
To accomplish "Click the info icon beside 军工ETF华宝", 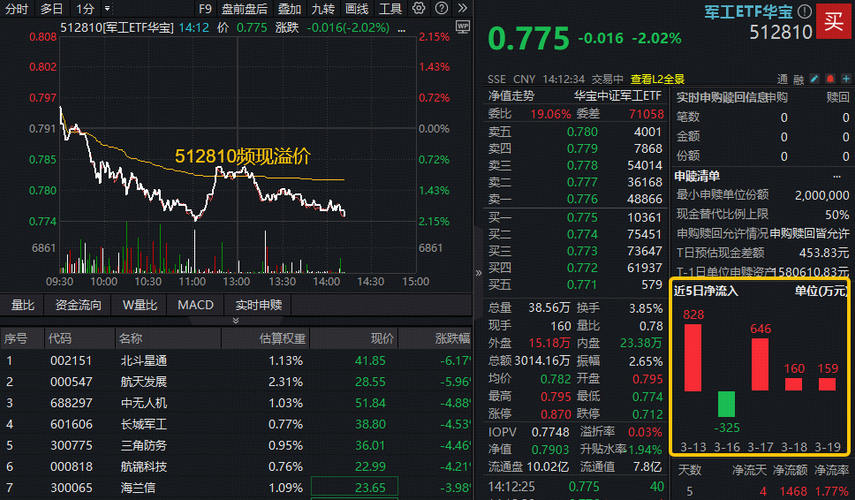I will [804, 11].
